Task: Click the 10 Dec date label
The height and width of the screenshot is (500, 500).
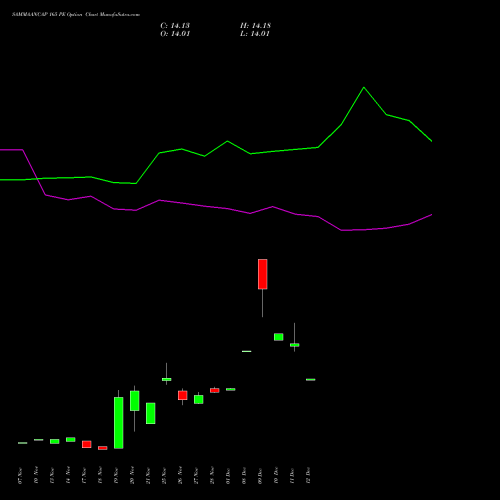Action: click(276, 476)
